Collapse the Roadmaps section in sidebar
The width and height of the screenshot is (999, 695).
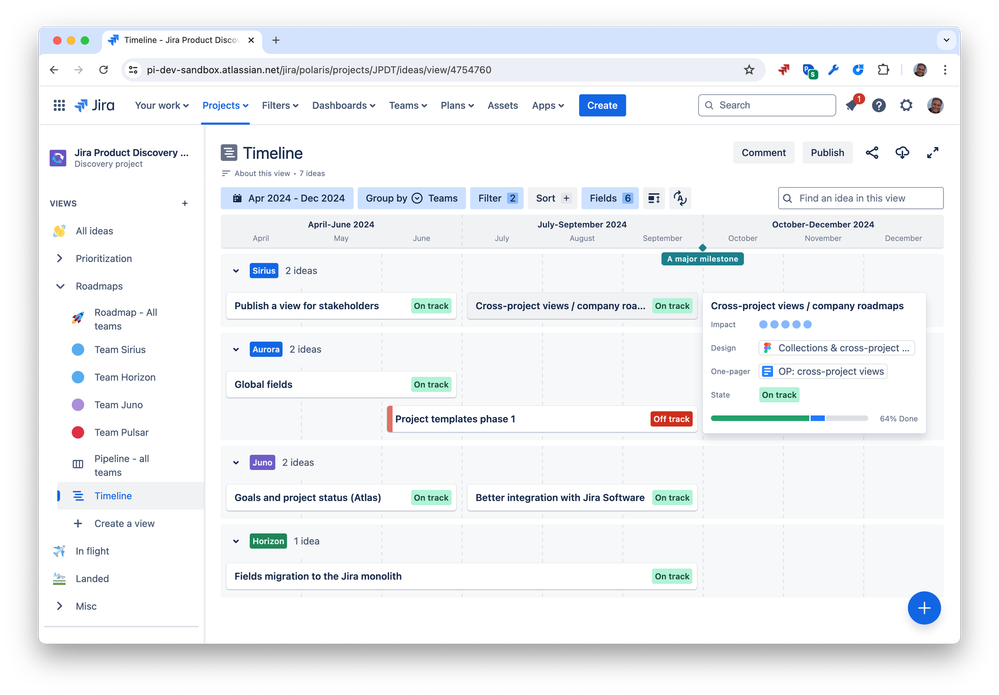60,286
